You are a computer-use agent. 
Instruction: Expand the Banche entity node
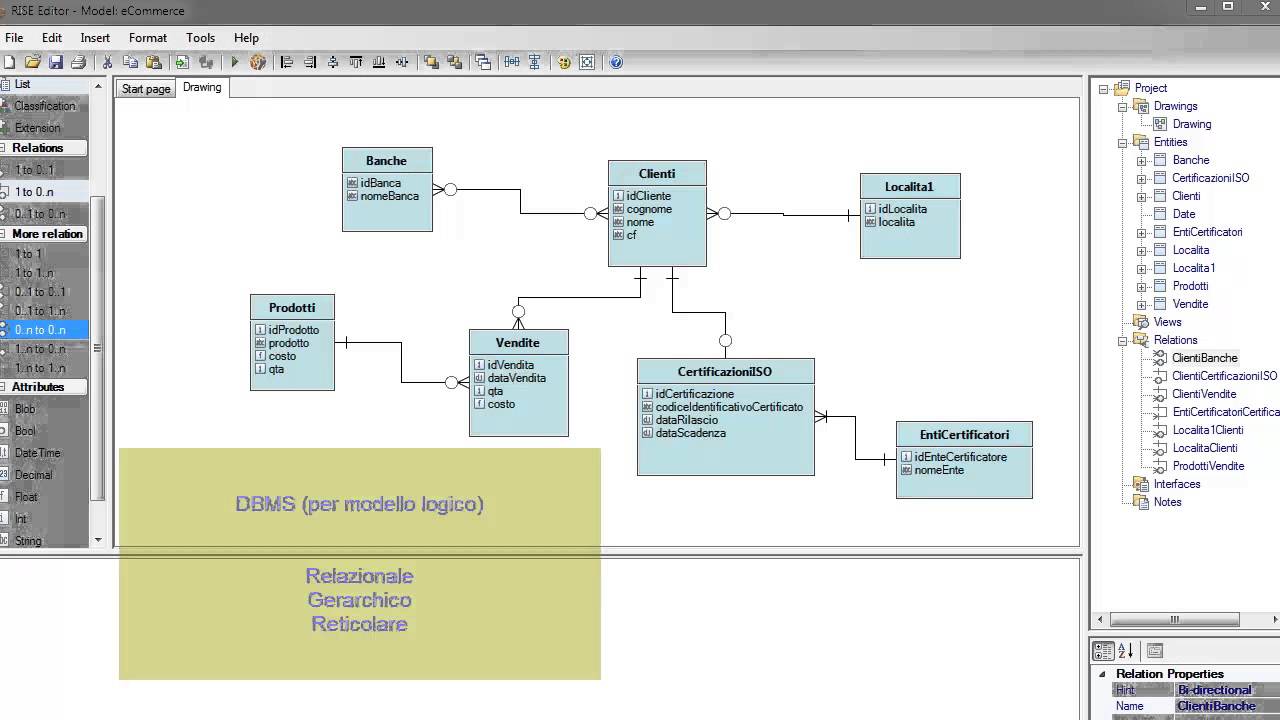pyautogui.click(x=1141, y=160)
